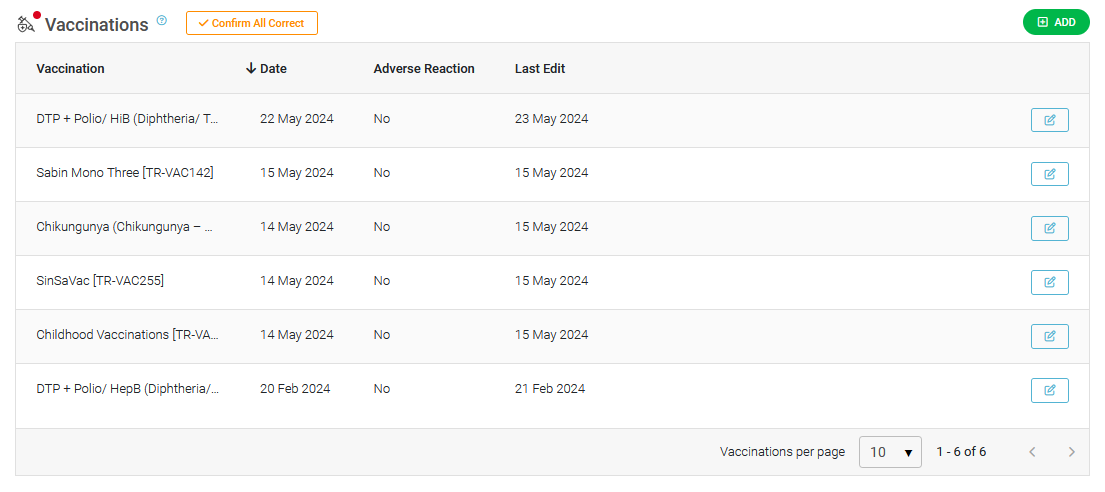
Task: Sort by Last Edit column header
Action: (540, 68)
